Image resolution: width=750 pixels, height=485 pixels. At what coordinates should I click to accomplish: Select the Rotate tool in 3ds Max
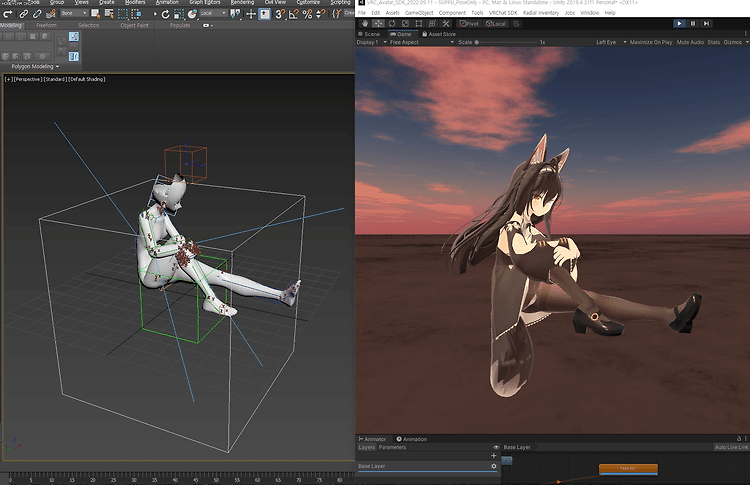165,14
